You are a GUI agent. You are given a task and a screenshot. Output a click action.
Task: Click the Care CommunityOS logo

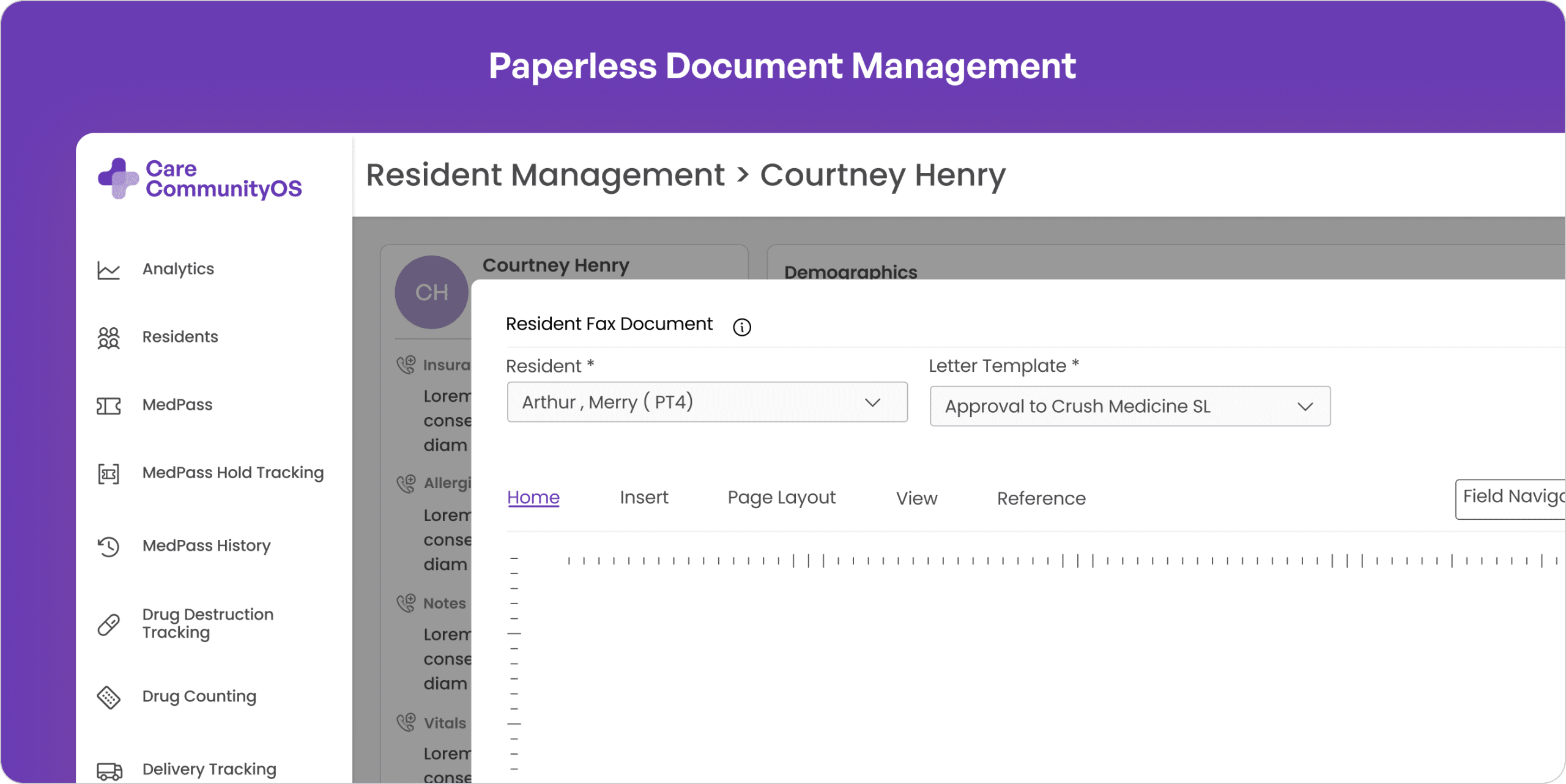(199, 179)
